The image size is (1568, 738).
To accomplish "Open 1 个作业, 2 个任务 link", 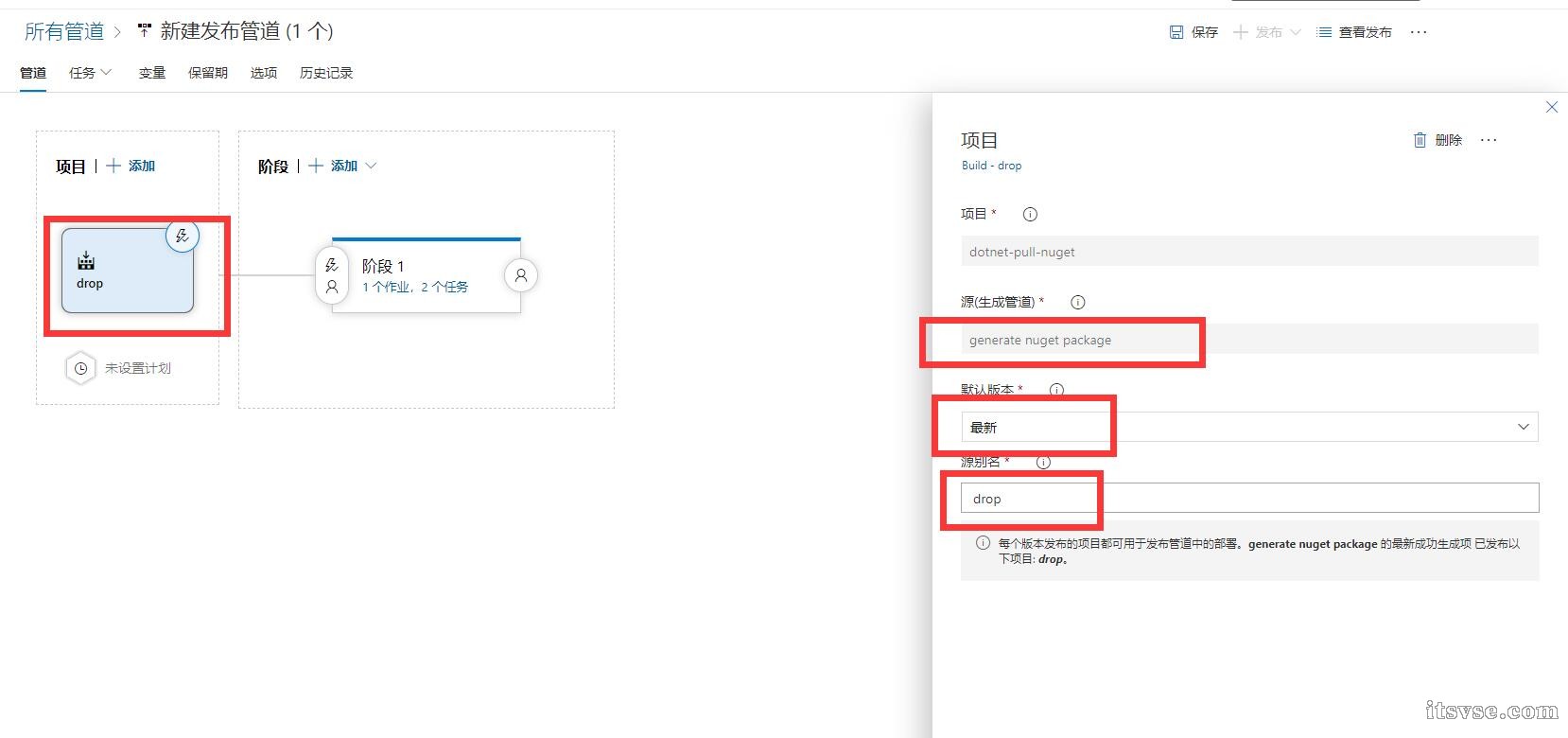I will (x=415, y=287).
